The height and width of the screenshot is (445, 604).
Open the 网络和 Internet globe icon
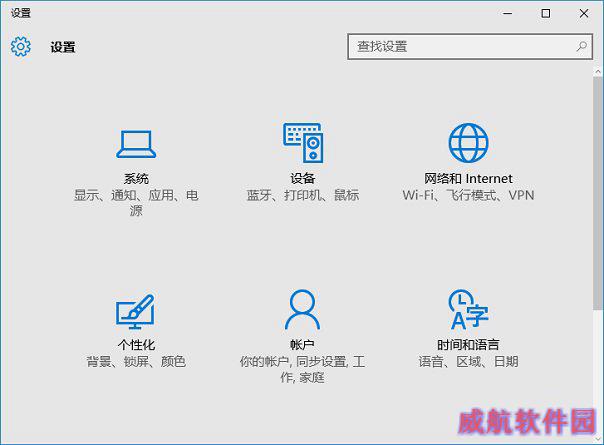click(x=468, y=143)
